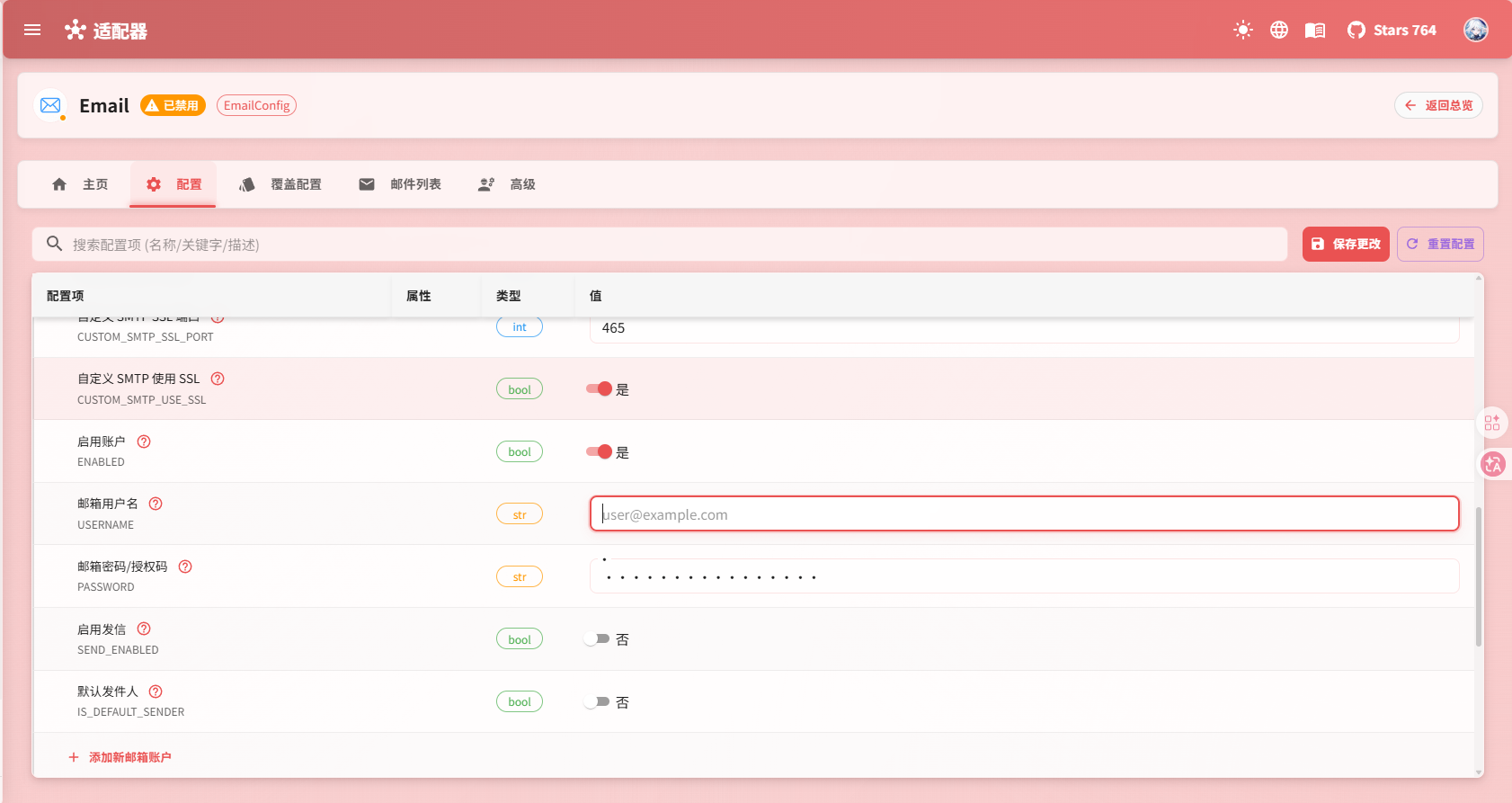The width and height of the screenshot is (1512, 803).
Task: Open the 邮件列表 tab
Action: tap(400, 184)
